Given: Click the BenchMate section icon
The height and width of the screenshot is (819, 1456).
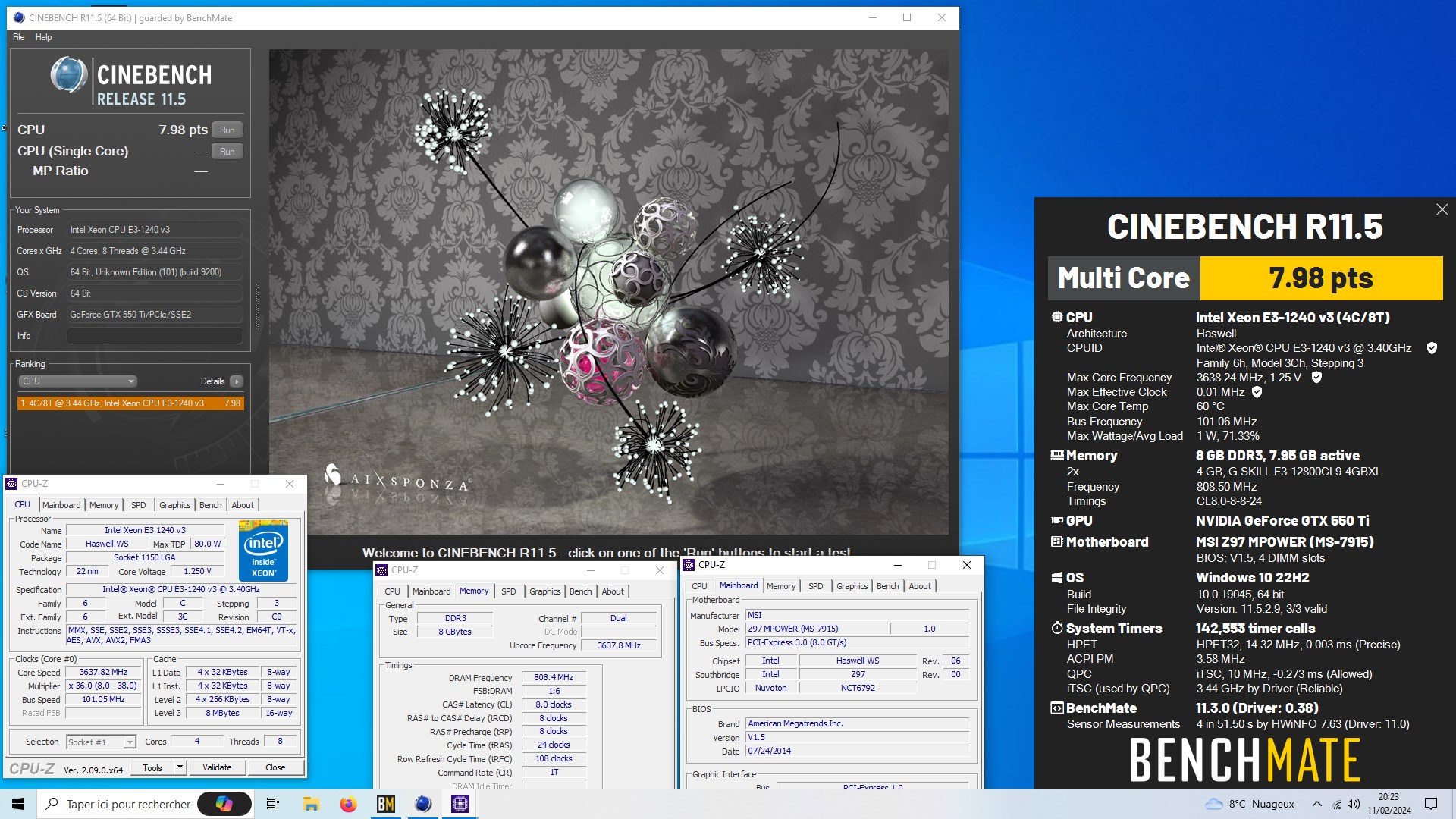Looking at the screenshot, I should [x=1056, y=708].
